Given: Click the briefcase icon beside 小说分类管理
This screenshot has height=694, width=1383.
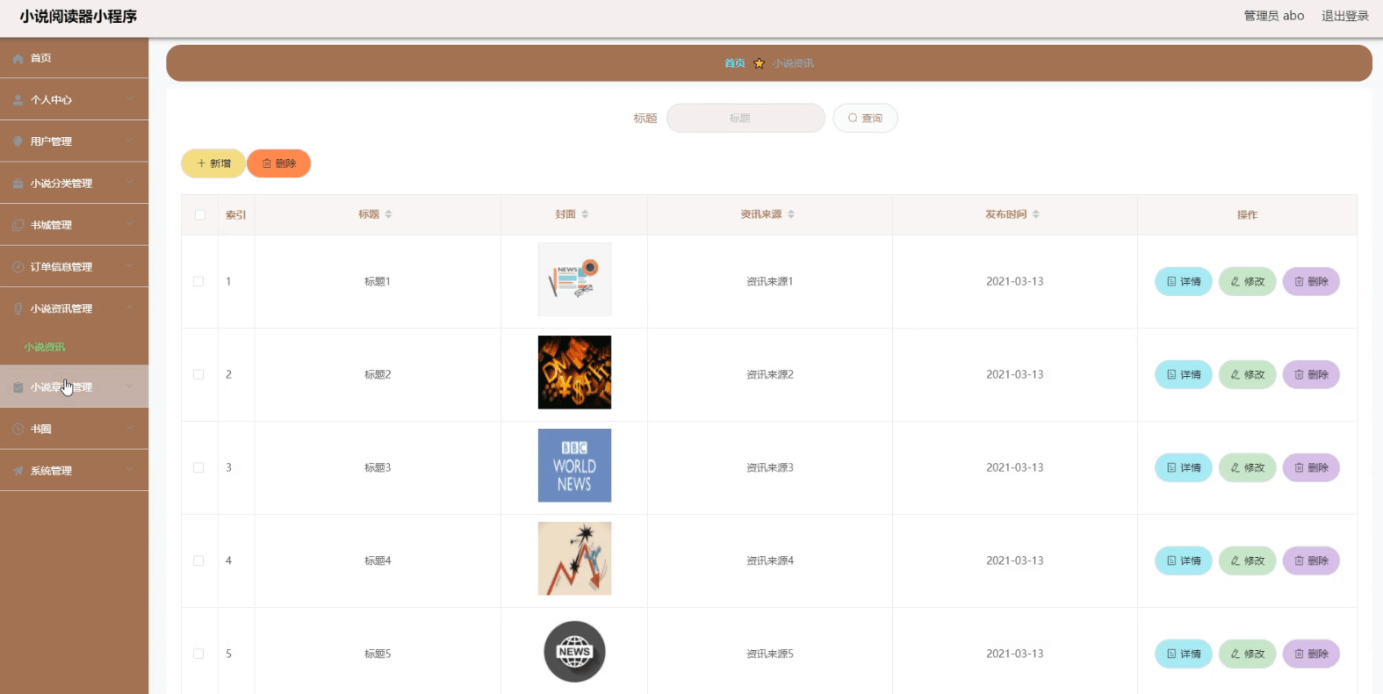Looking at the screenshot, I should coord(16,183).
